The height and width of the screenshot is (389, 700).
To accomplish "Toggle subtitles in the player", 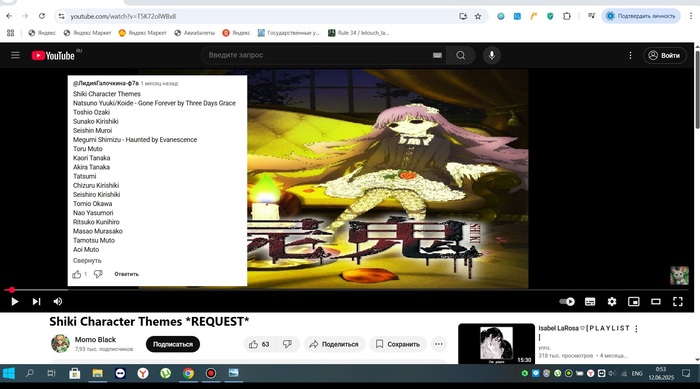I will [590, 301].
